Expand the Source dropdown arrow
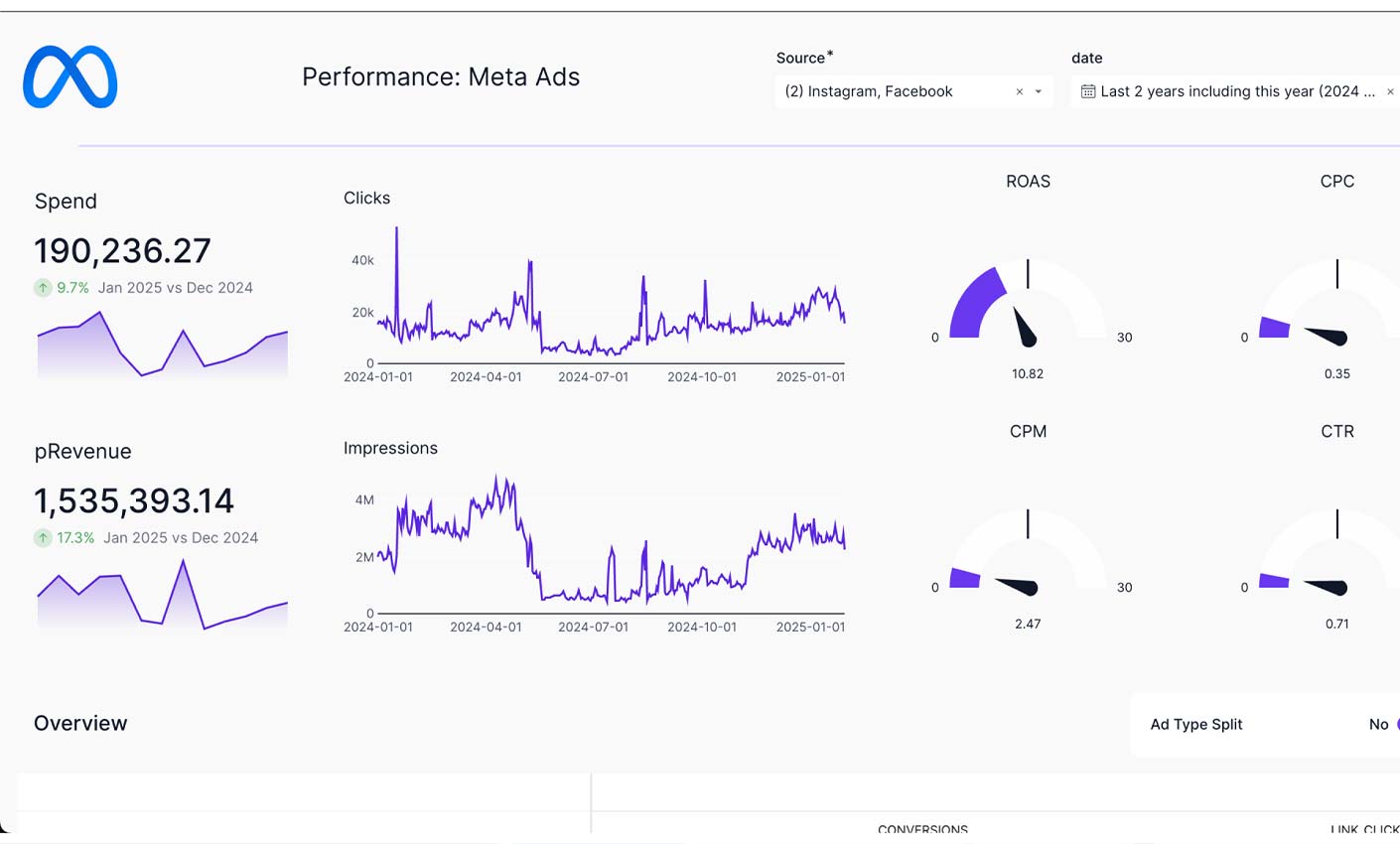 1039,92
